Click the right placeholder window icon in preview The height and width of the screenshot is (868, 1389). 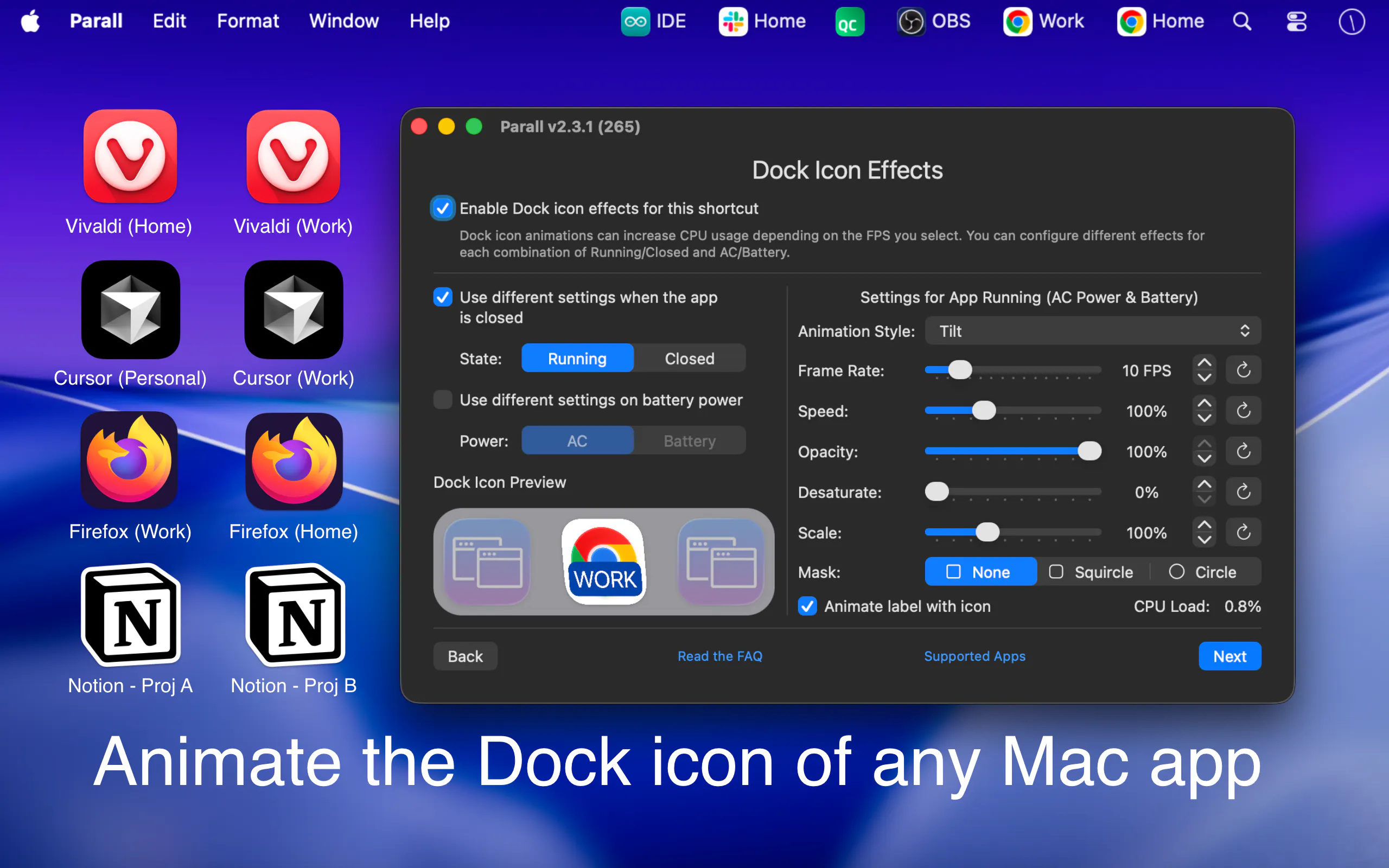[x=722, y=561]
